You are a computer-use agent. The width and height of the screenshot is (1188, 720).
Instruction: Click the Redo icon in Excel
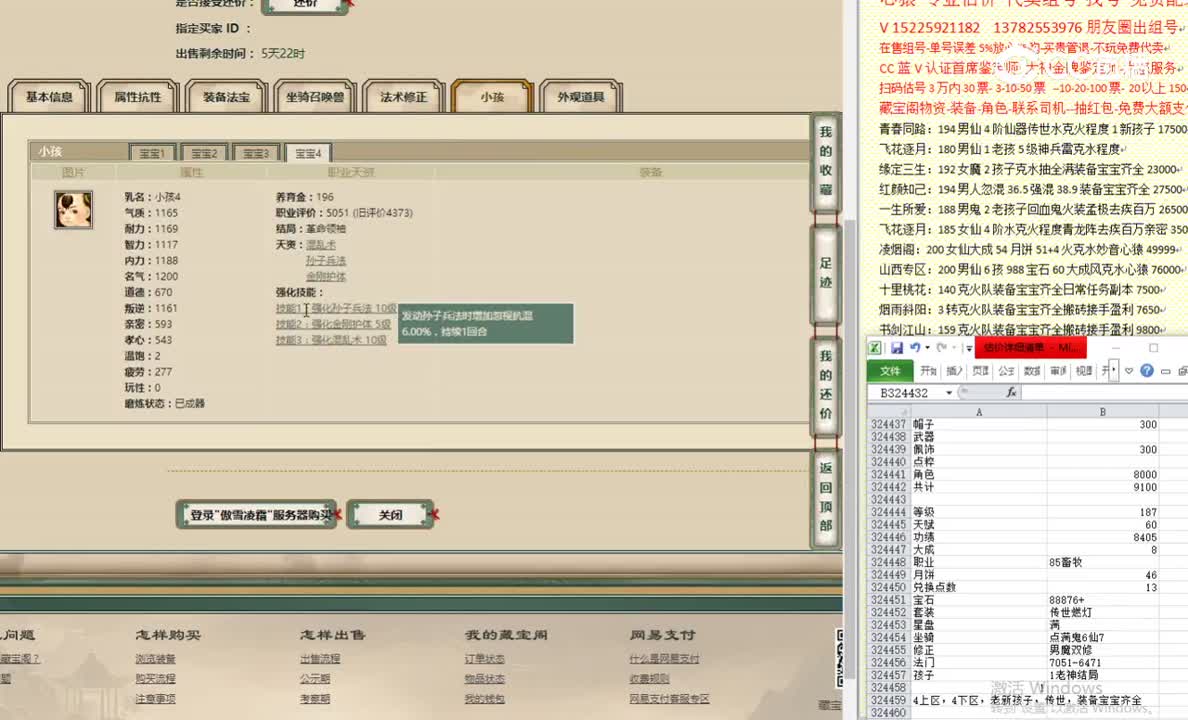tap(944, 347)
